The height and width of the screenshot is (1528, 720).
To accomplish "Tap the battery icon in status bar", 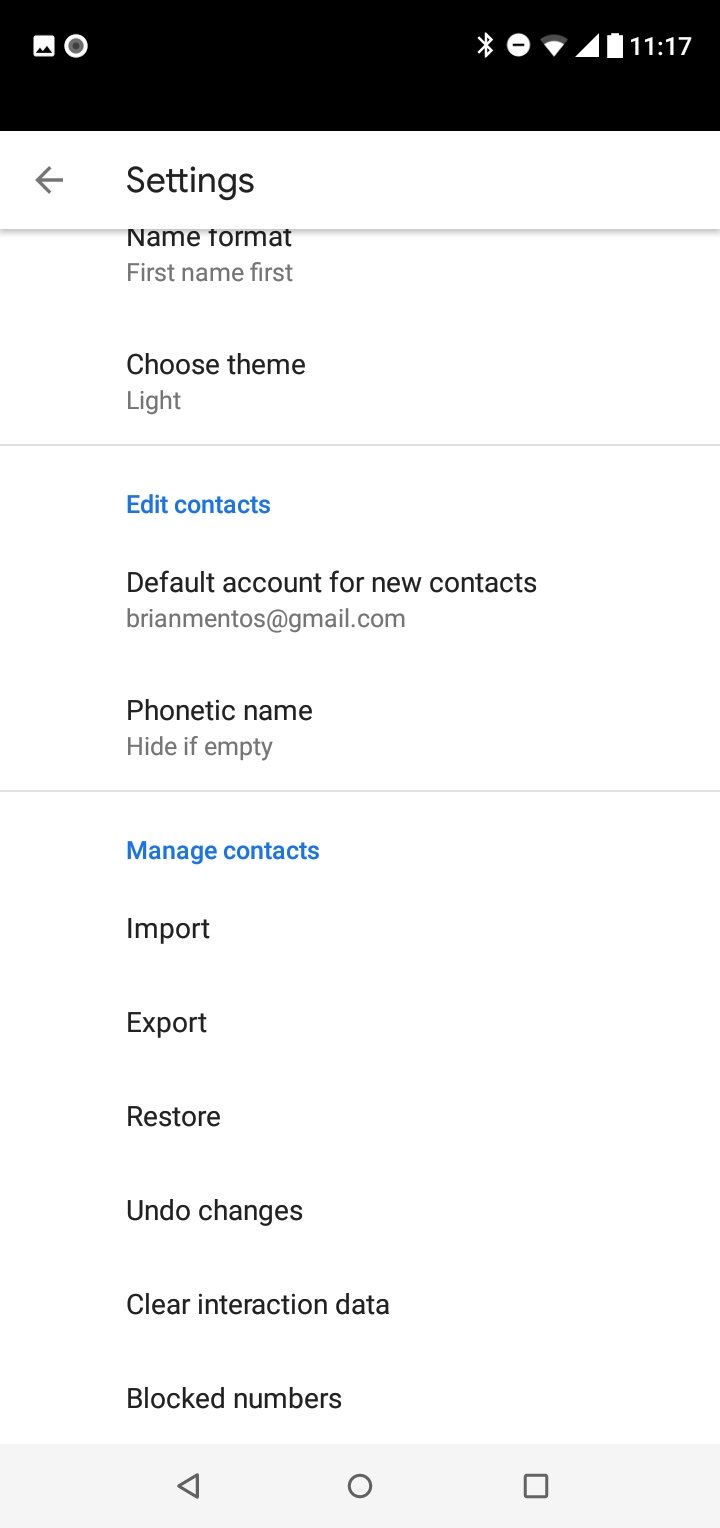I will tap(614, 46).
